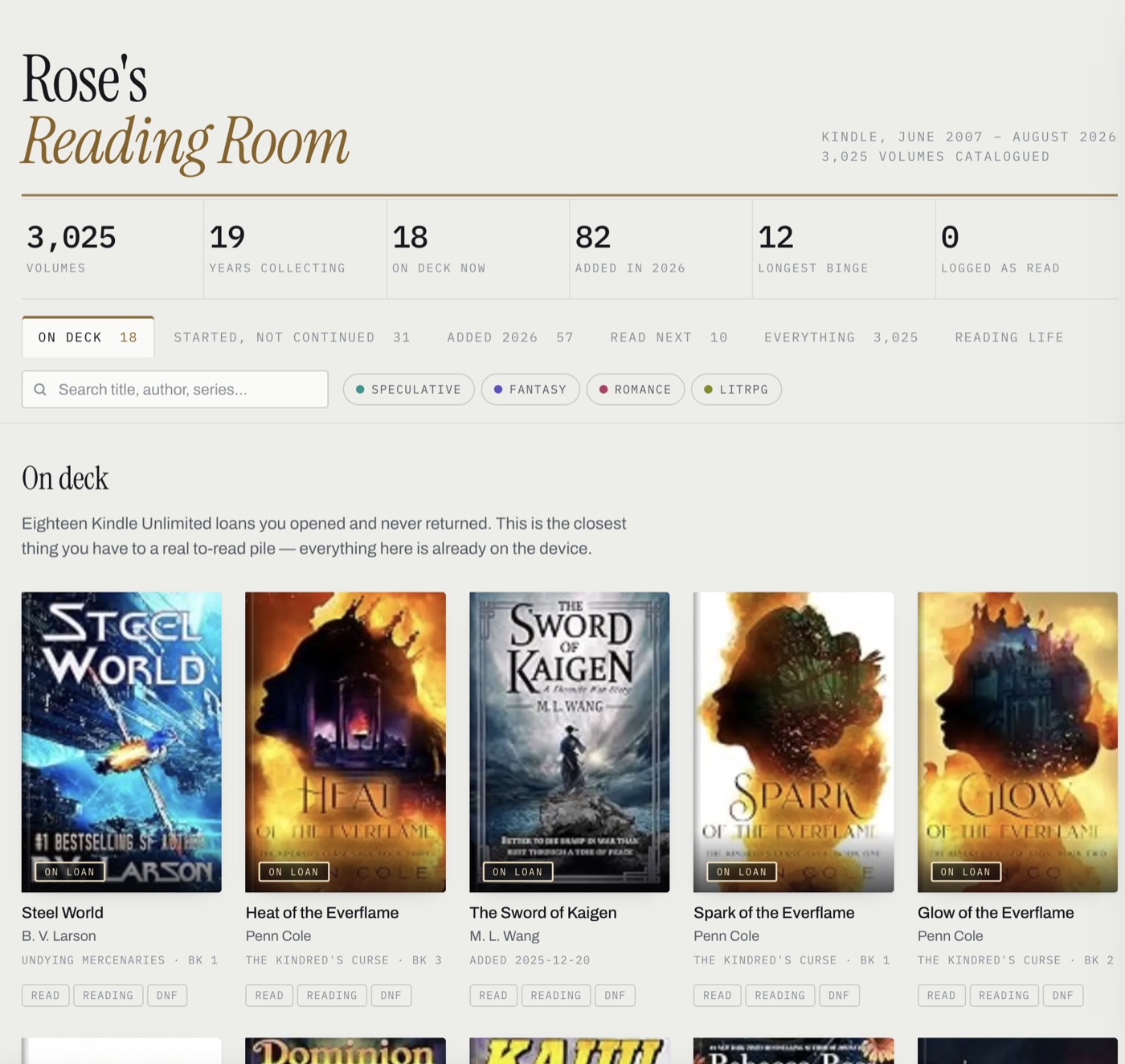Click On Loan badge on Sword of Kaigen

click(x=517, y=872)
